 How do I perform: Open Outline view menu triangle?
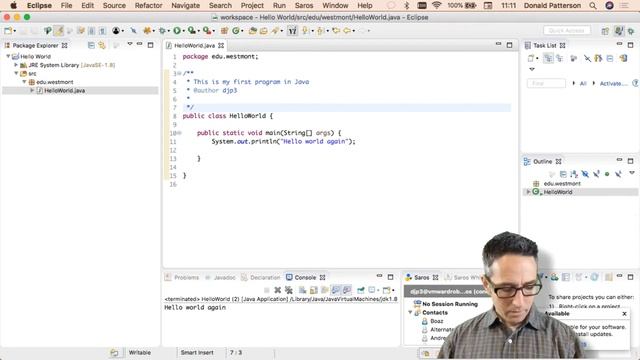click(x=632, y=173)
